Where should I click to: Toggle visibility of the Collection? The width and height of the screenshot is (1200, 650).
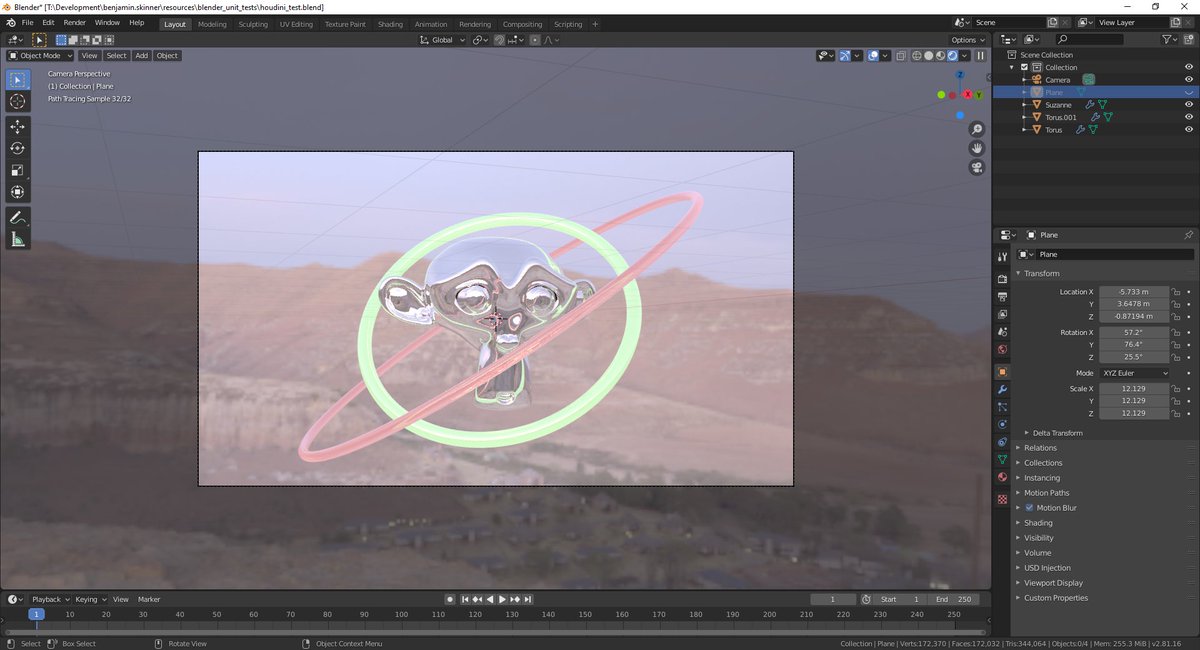[x=1189, y=67]
